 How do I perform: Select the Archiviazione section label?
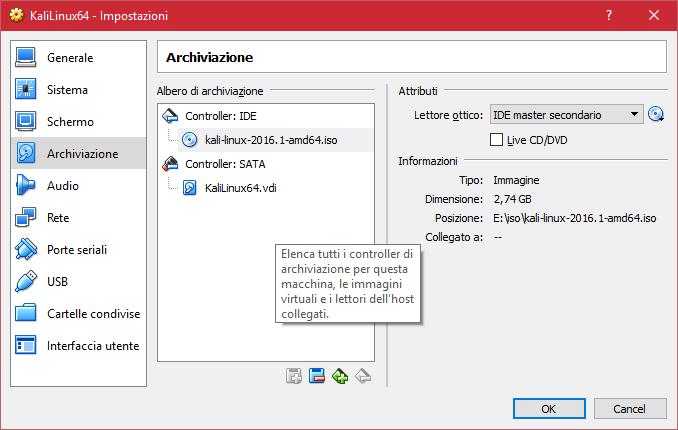click(x=83, y=154)
